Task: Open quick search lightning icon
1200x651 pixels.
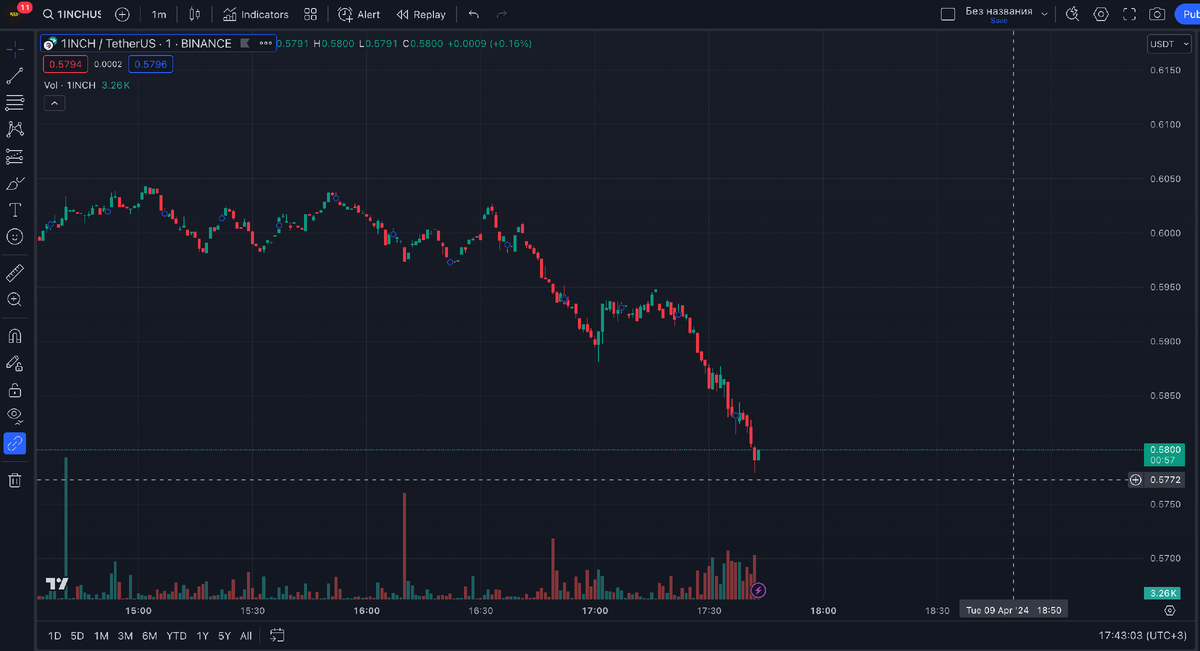Action: [1072, 15]
